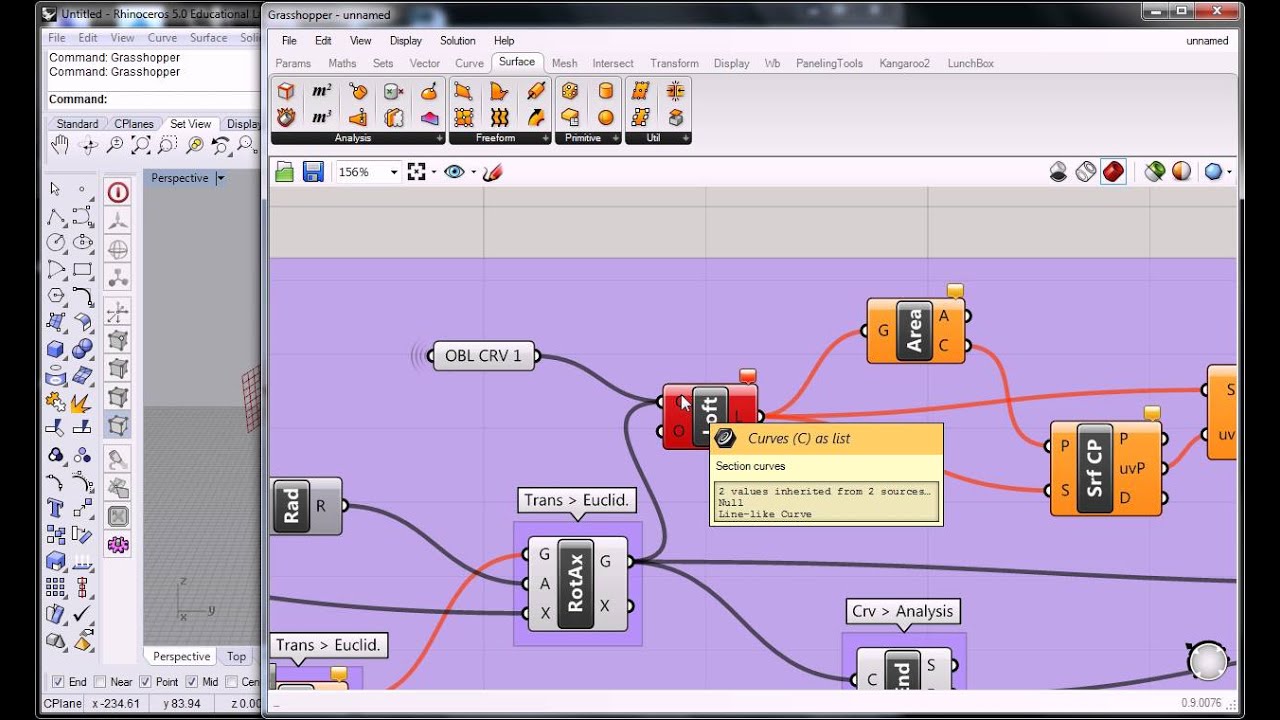Click the Area (m²) component icon
Viewport: 1280px width, 720px height.
click(321, 91)
